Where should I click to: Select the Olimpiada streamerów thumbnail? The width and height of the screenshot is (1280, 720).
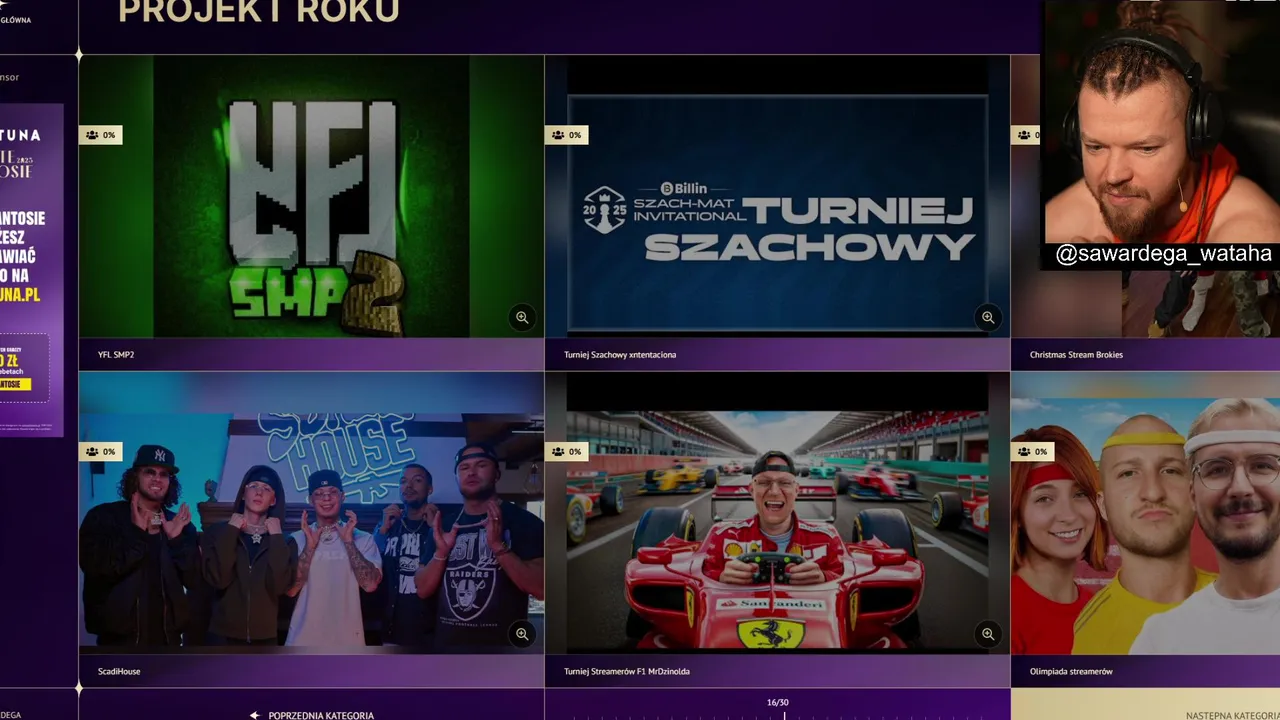point(1145,513)
